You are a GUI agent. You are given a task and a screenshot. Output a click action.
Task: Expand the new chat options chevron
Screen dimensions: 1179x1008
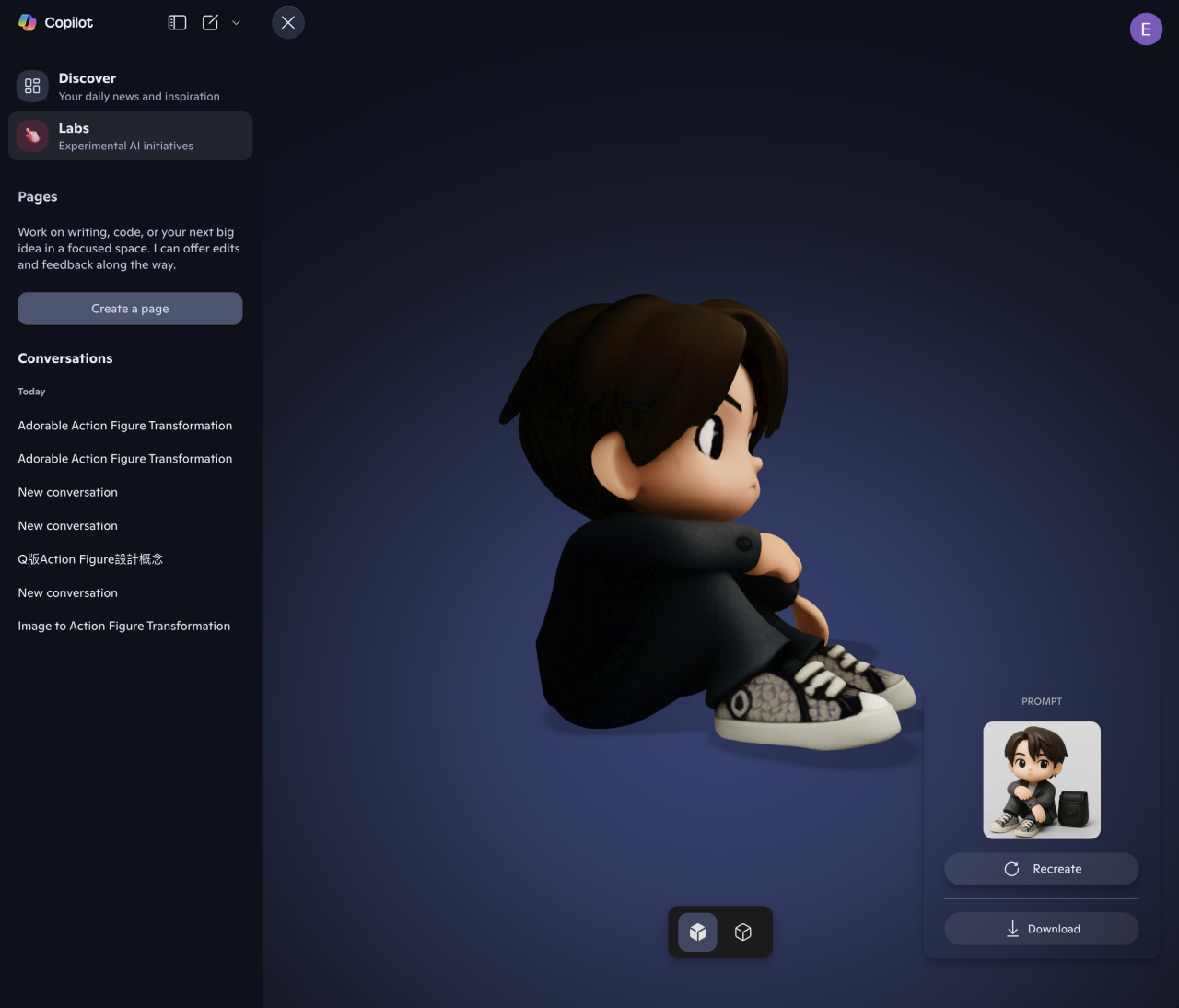[236, 22]
